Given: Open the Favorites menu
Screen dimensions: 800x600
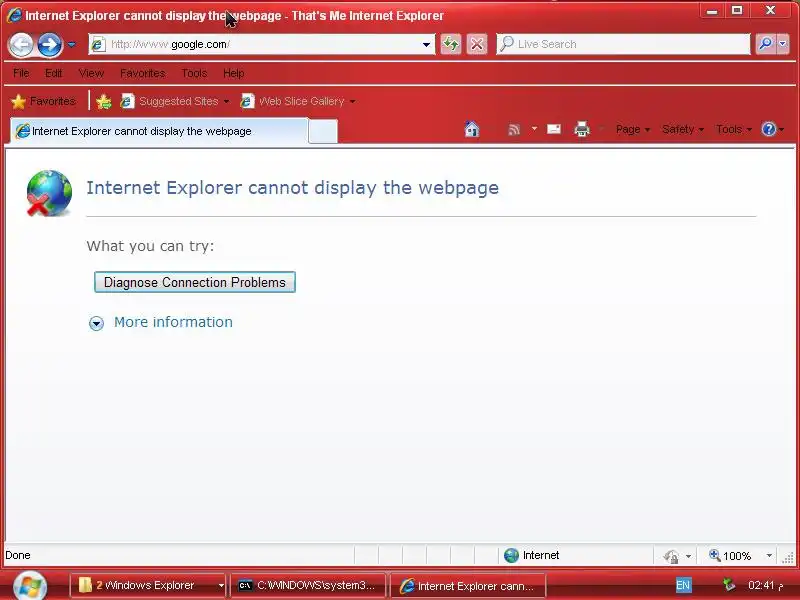Looking at the screenshot, I should (x=142, y=73).
